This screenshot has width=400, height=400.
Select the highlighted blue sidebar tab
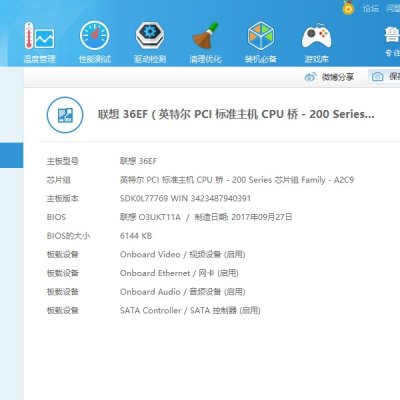11,155
